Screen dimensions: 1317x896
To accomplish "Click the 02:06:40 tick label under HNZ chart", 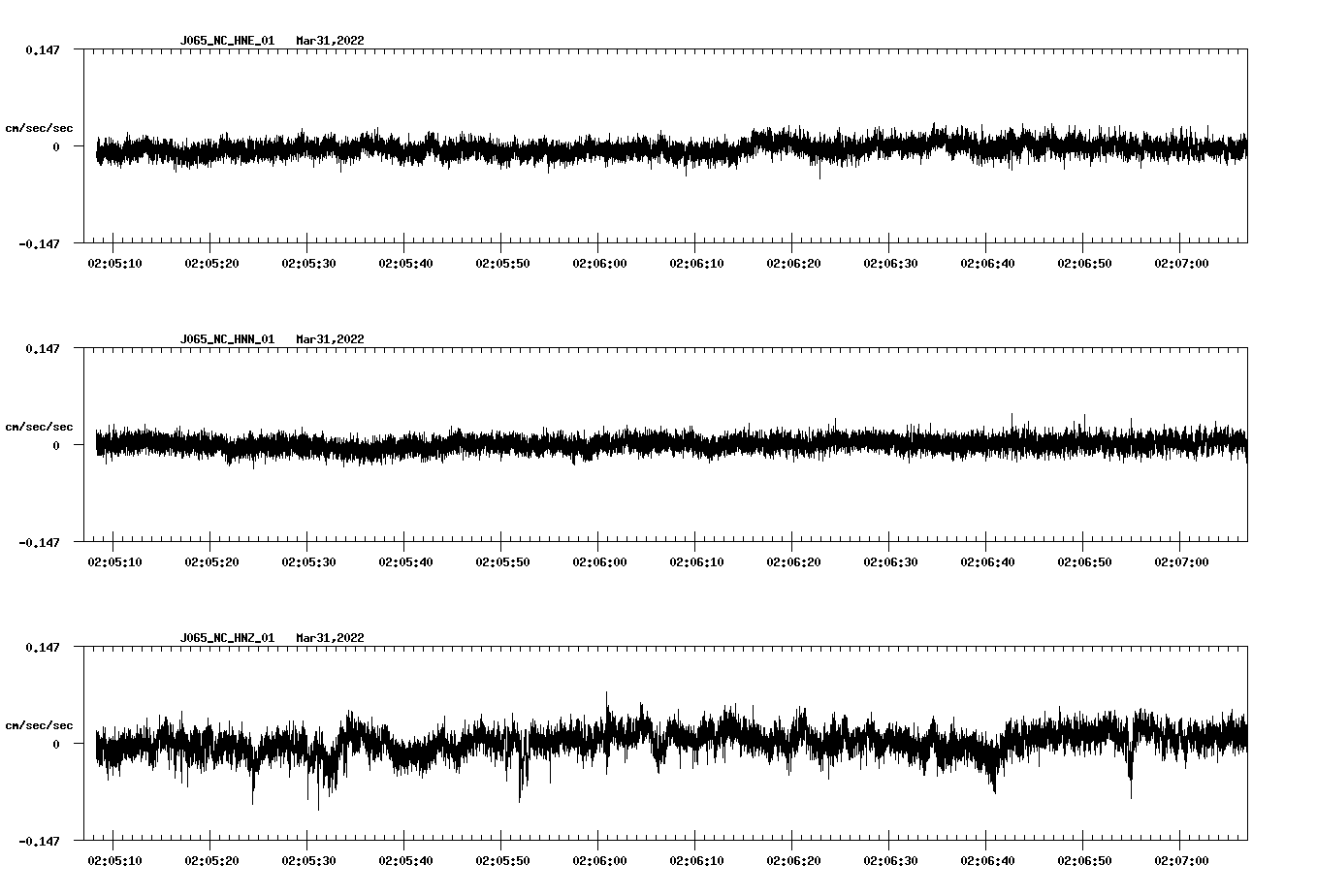I will [987, 861].
